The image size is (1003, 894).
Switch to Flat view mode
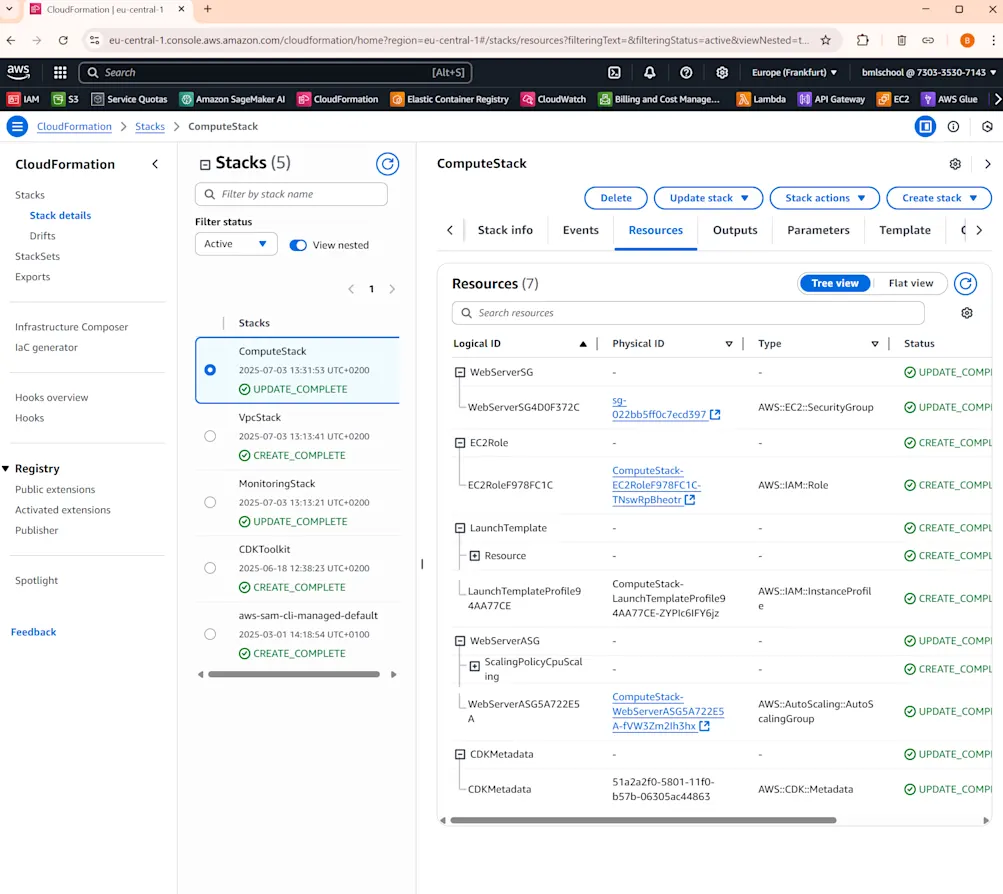(909, 283)
